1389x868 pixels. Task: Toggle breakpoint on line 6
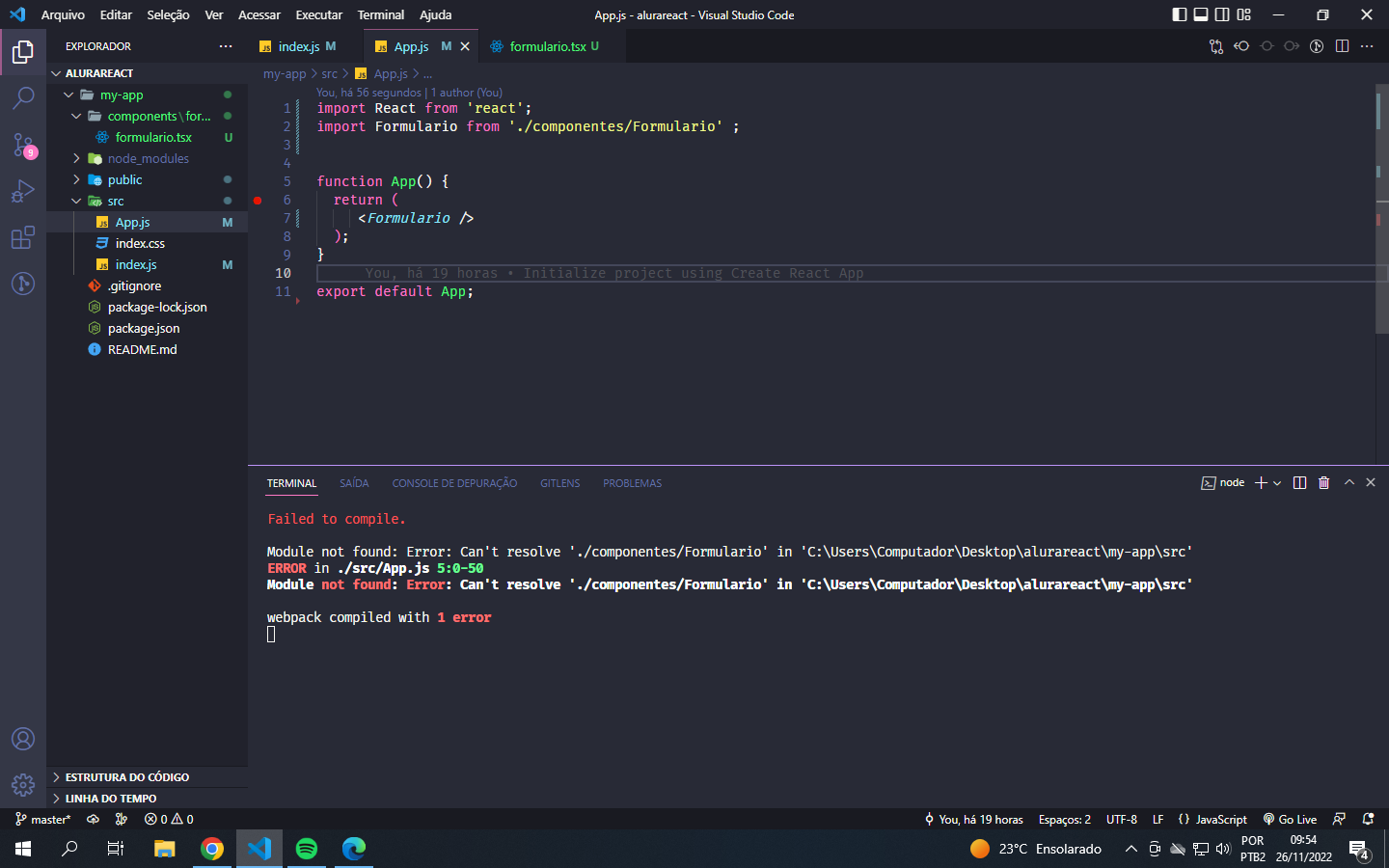point(258,200)
